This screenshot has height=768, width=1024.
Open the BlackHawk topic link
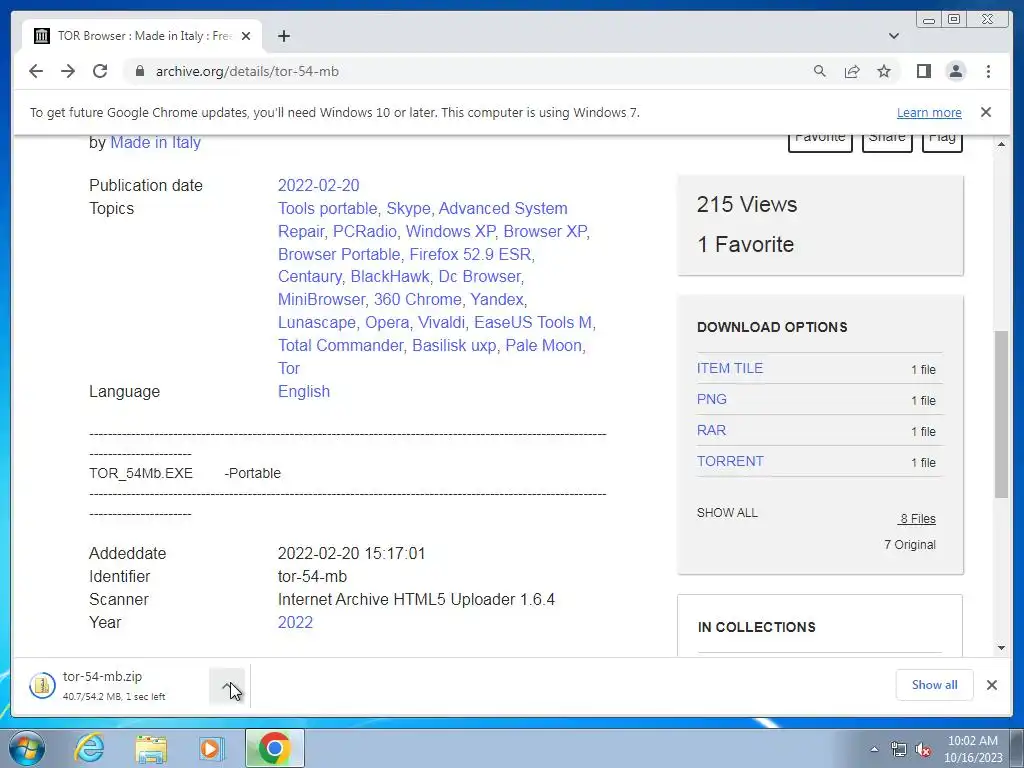pos(390,276)
